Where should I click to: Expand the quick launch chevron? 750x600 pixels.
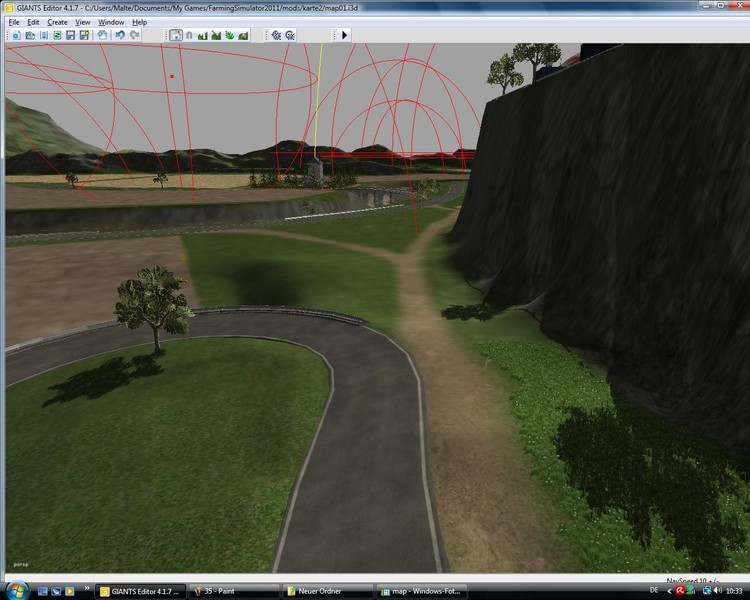tap(87, 588)
